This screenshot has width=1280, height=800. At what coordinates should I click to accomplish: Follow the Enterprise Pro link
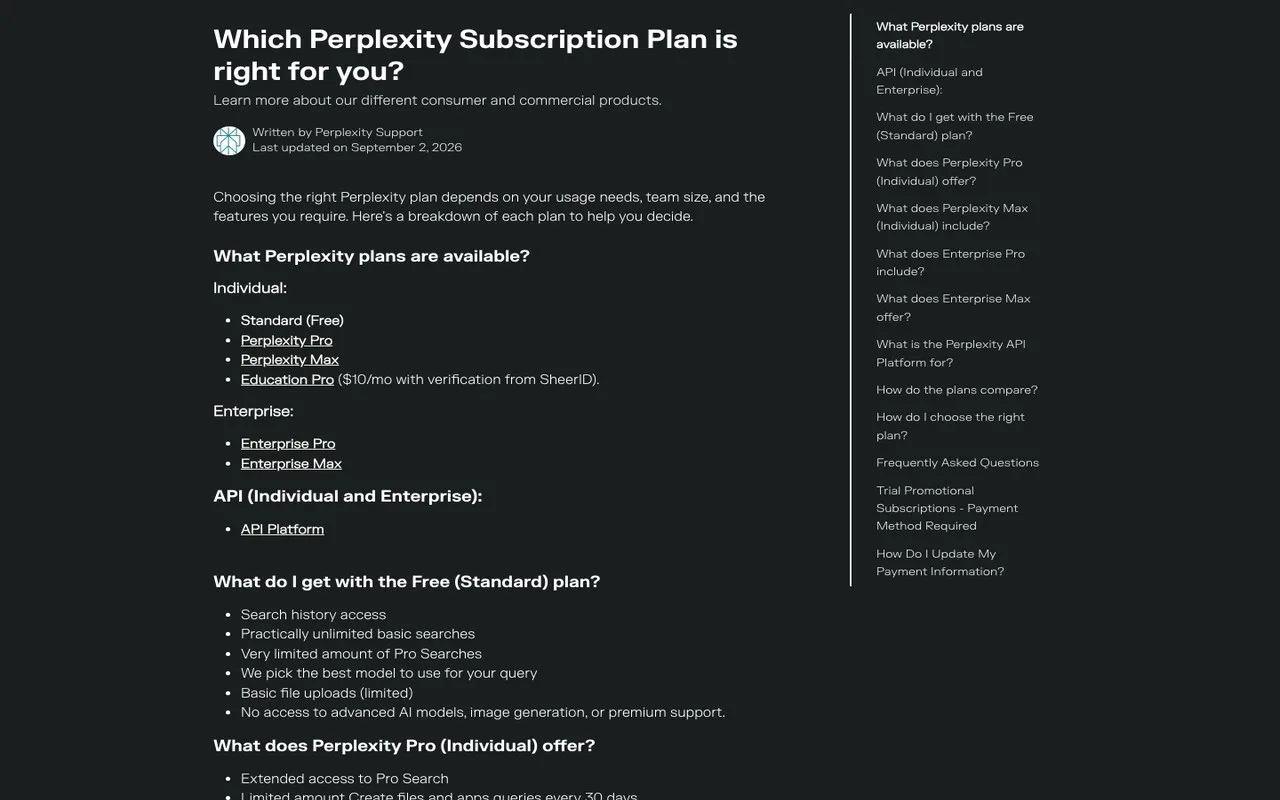(x=288, y=444)
